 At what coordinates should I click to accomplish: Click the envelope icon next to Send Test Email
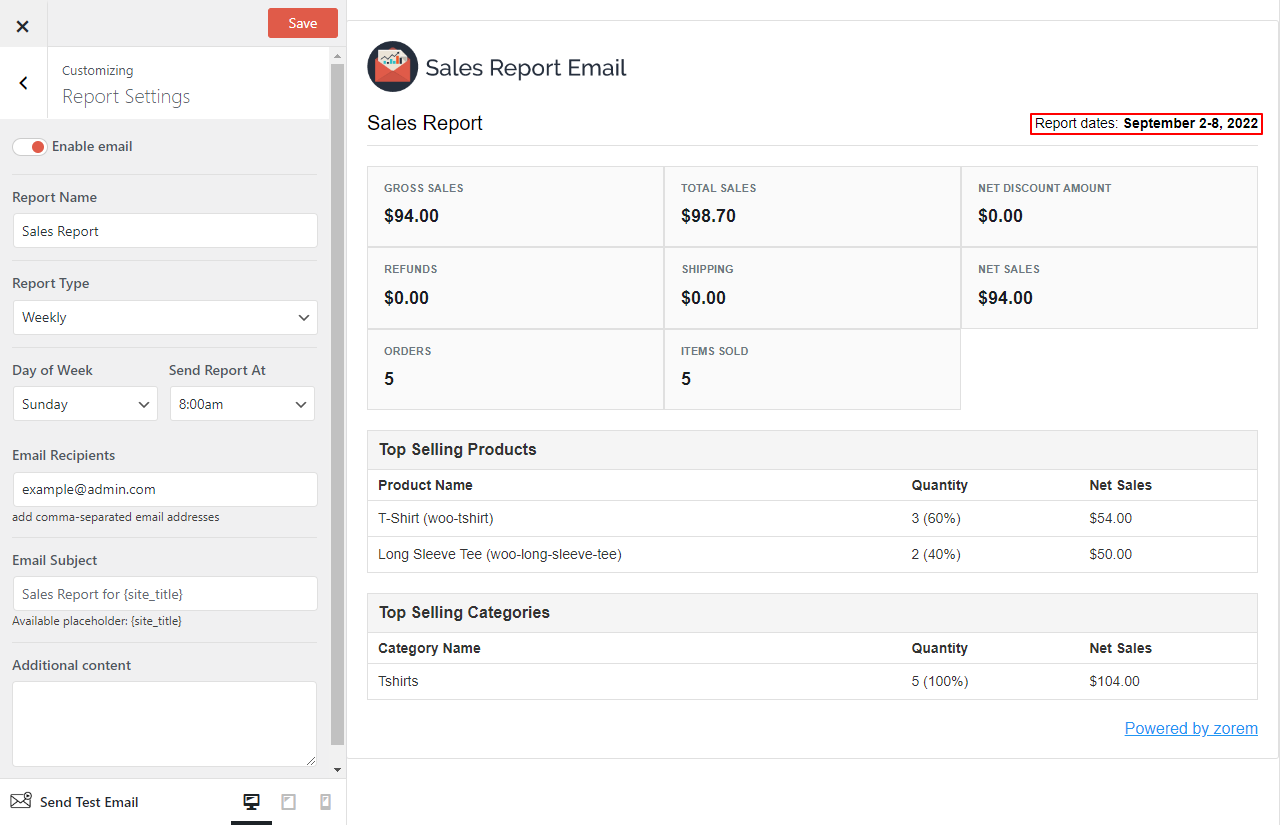tap(19, 801)
